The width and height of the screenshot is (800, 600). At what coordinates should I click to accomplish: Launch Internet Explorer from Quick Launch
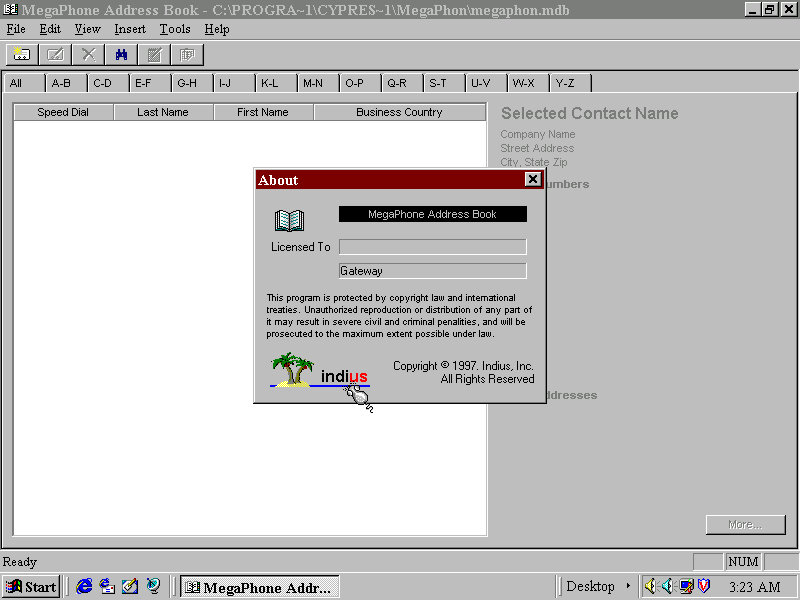[85, 587]
